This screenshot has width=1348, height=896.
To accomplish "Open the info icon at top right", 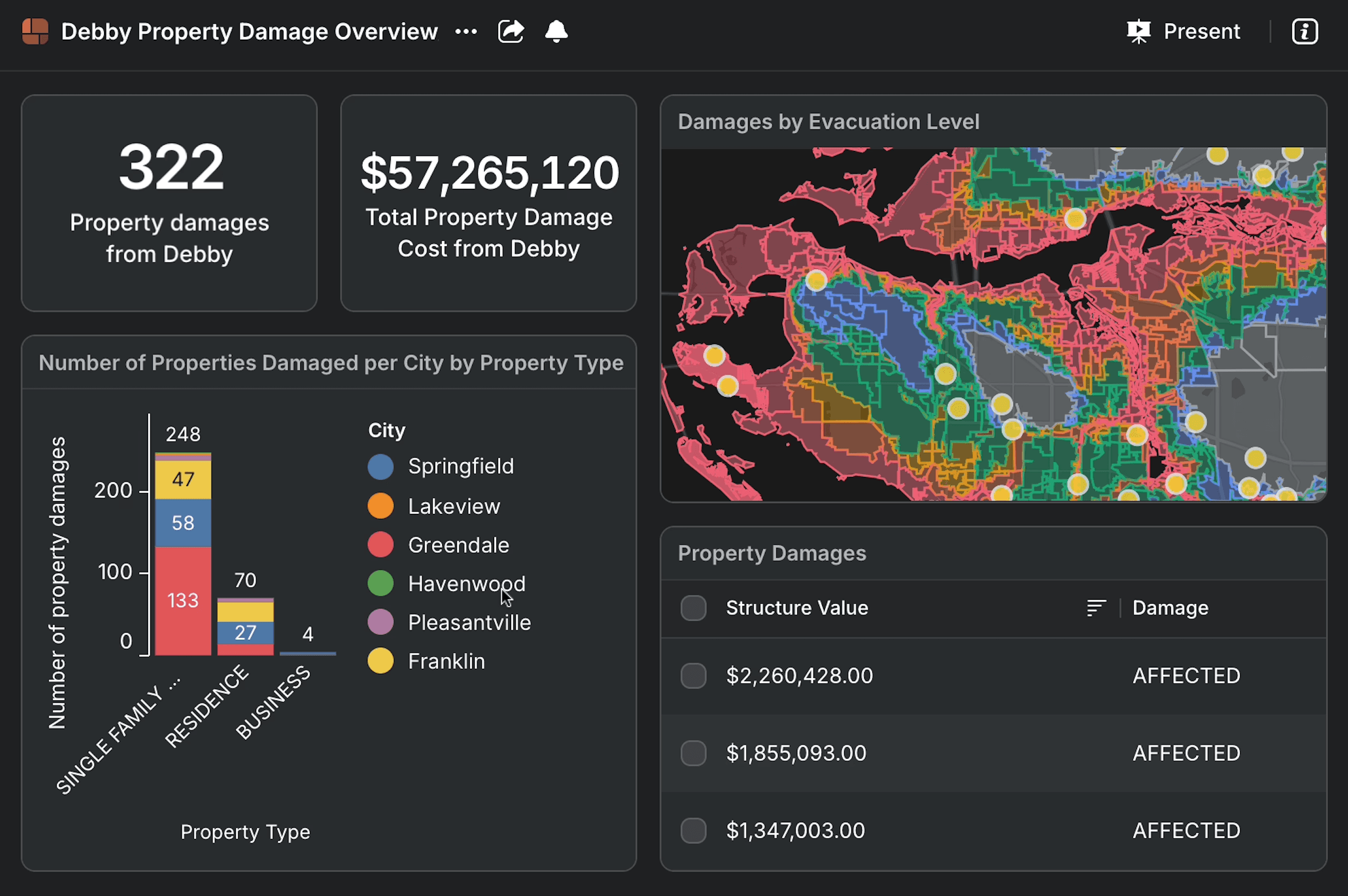I will (1304, 32).
